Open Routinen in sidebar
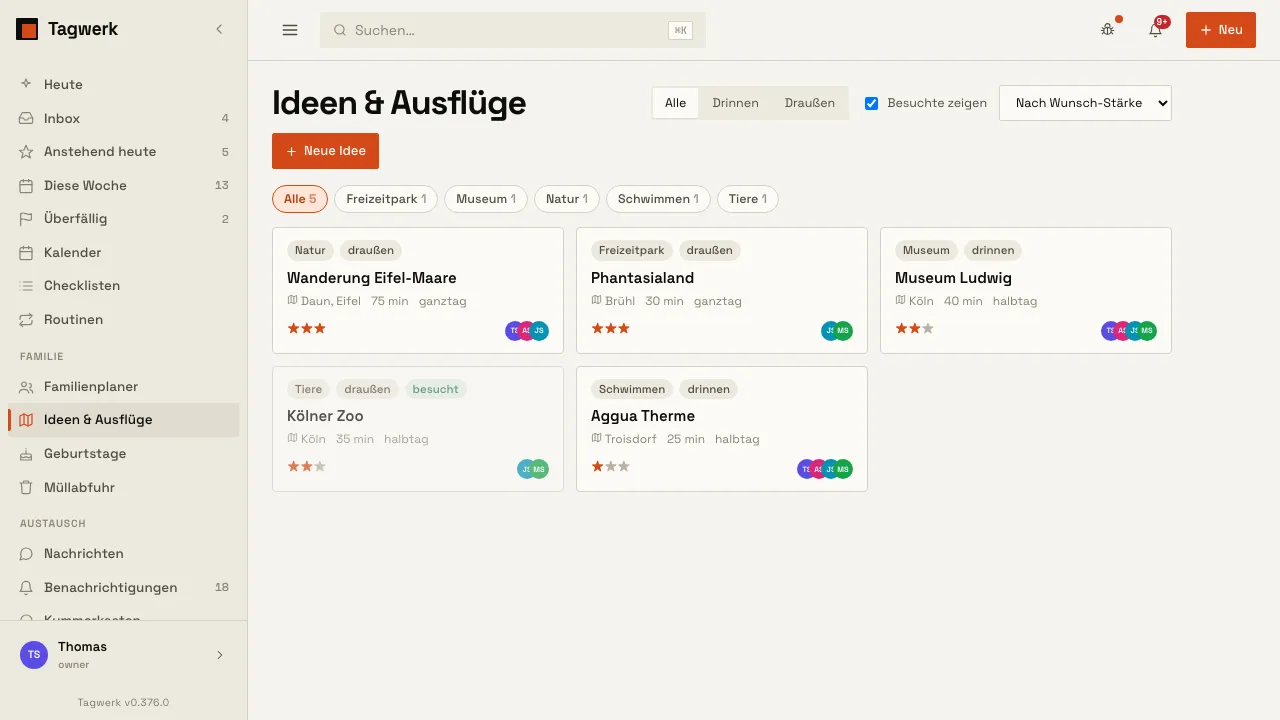The image size is (1280, 720). pos(124,320)
